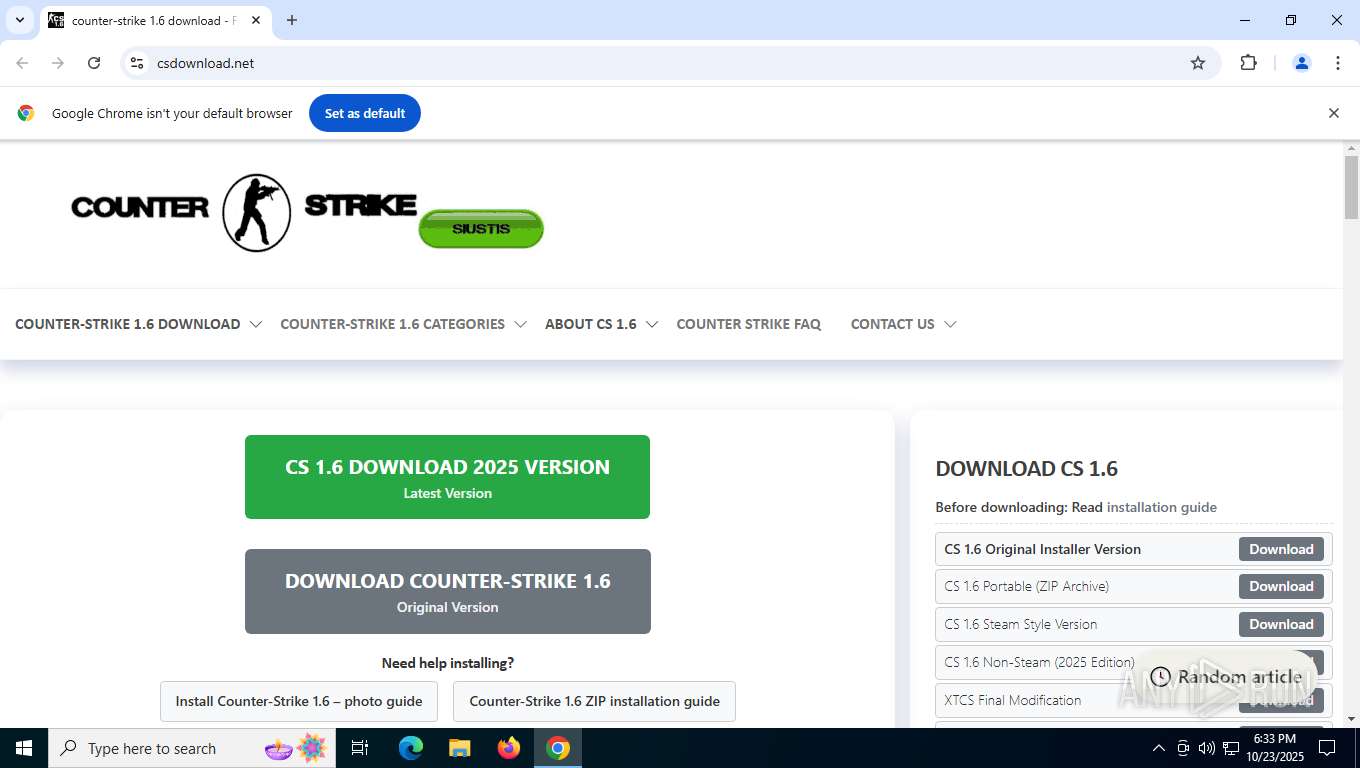The height and width of the screenshot is (768, 1360).
Task: Click the browser Forward arrow
Action: [x=58, y=63]
